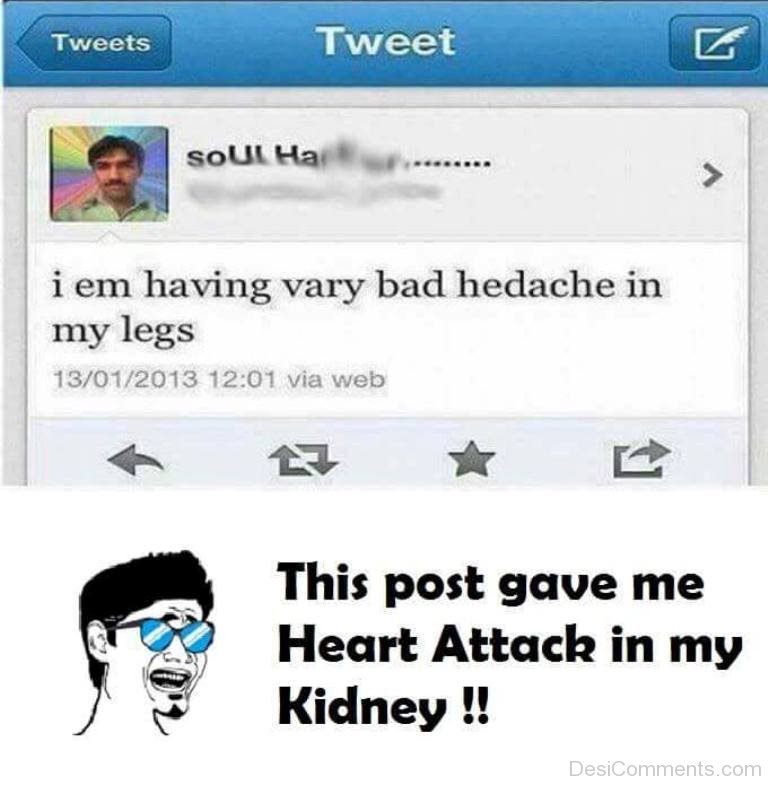The width and height of the screenshot is (768, 785).
Task: Click the 13/01/2013 12:01 timestamp
Action: pos(165,379)
